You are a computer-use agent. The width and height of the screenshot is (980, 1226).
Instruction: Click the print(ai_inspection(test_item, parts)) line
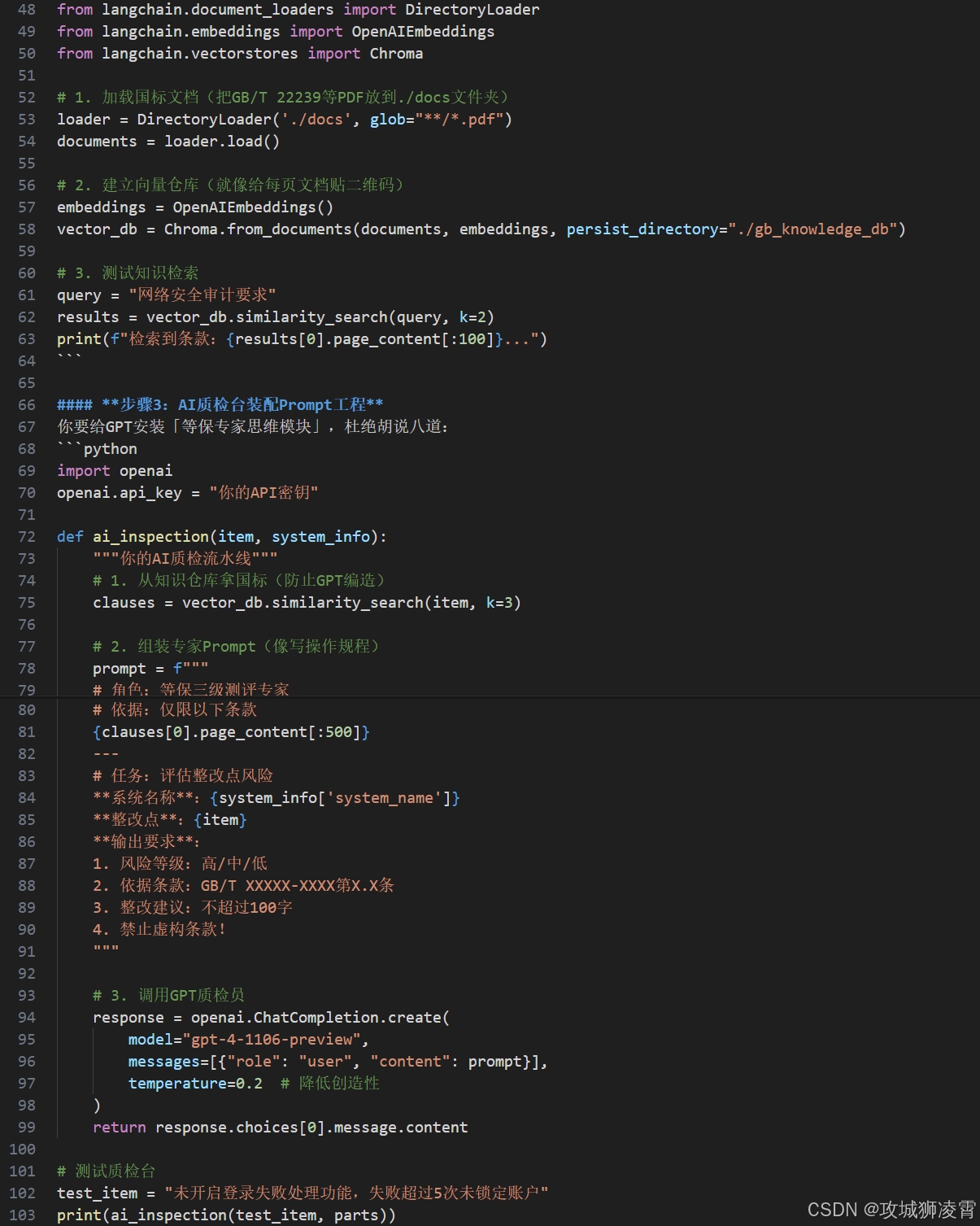pos(226,1215)
